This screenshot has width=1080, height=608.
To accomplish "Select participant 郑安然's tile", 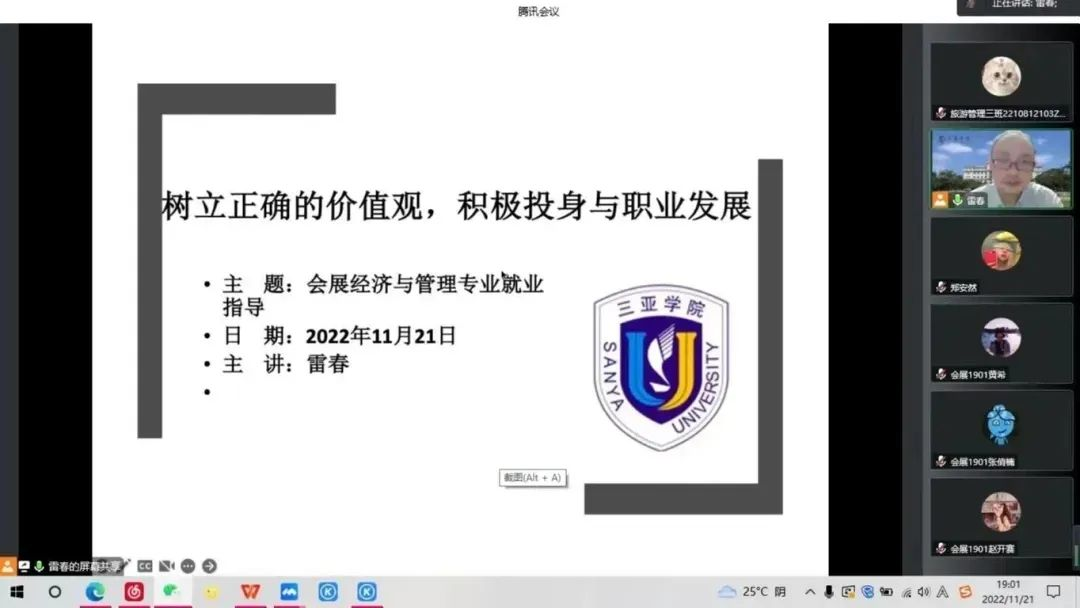I will coord(1000,256).
